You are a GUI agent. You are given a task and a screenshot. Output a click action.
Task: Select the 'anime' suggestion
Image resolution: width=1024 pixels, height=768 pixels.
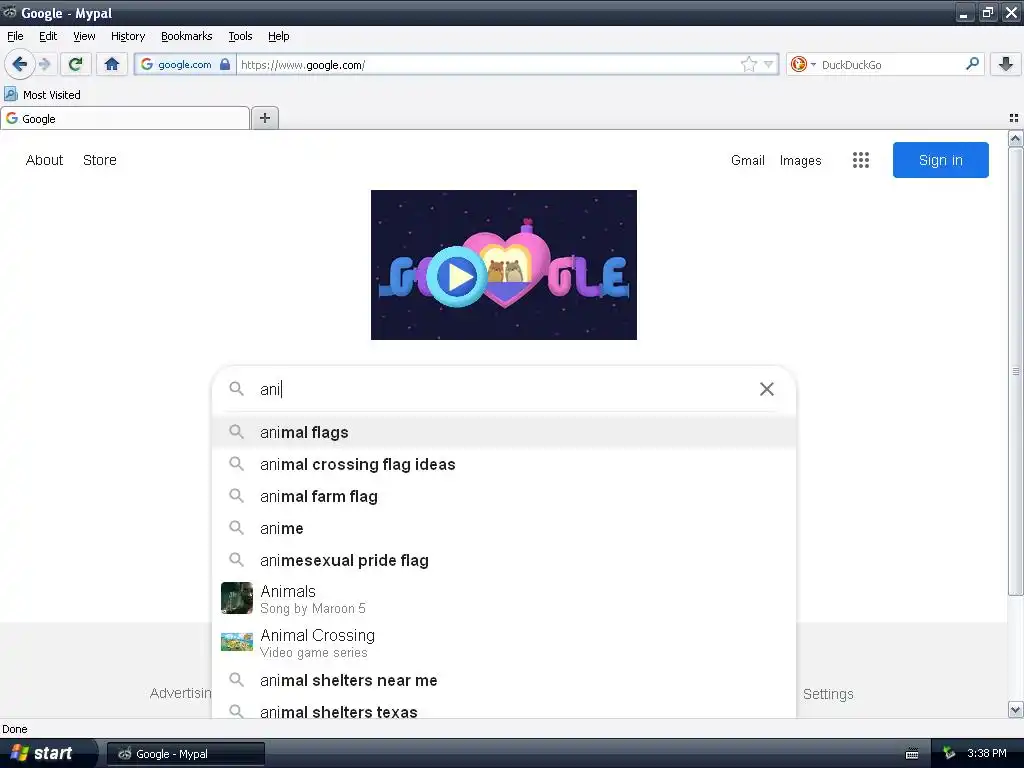(504, 528)
